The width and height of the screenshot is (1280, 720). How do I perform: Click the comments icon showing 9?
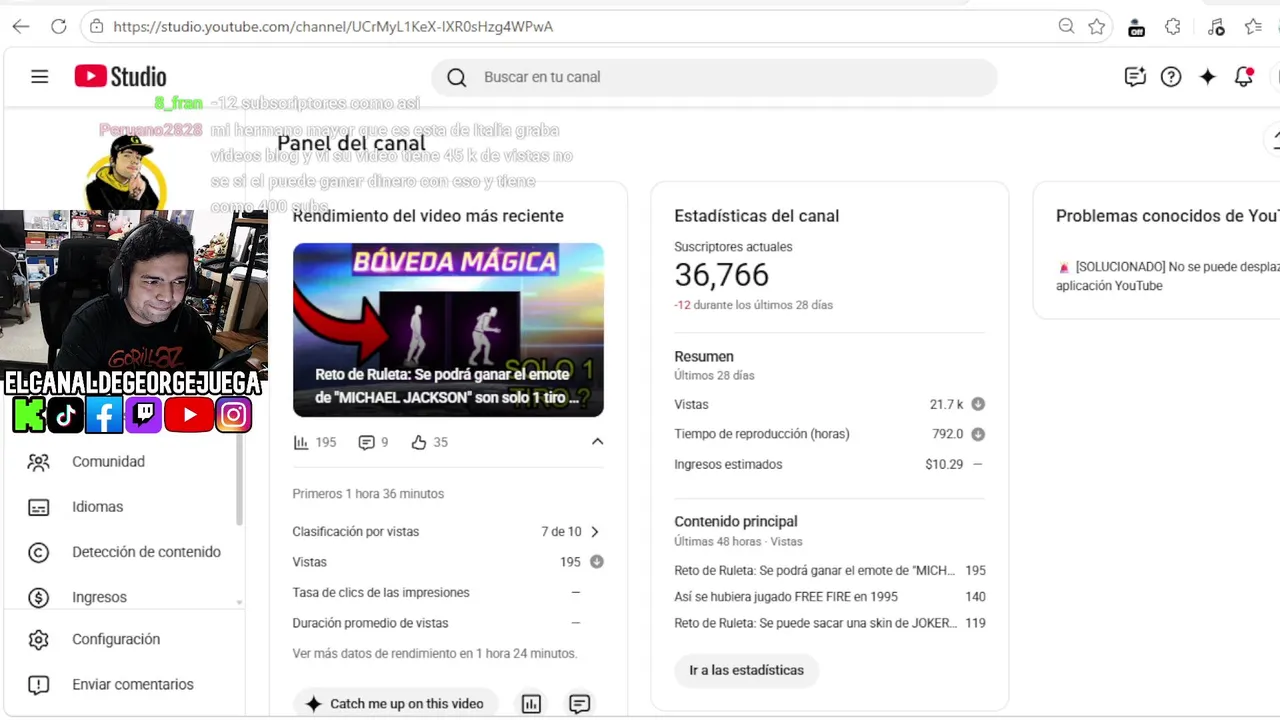(366, 442)
